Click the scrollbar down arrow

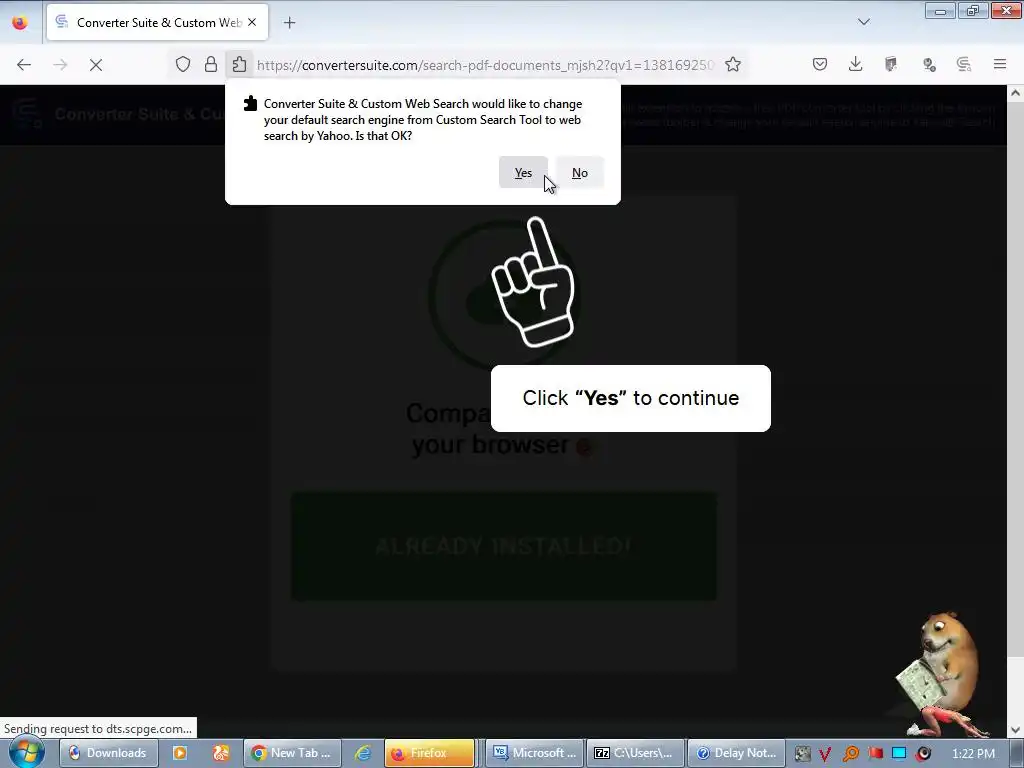tap(1016, 729)
